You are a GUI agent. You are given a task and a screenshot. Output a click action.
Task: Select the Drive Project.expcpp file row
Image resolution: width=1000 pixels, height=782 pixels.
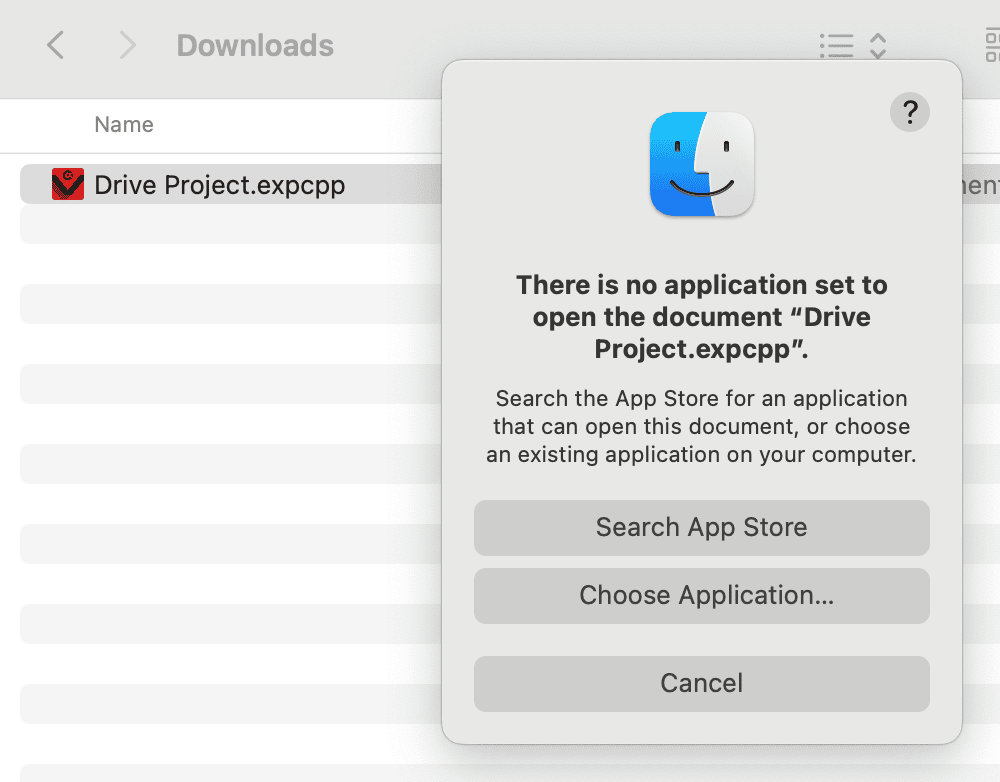pos(218,184)
